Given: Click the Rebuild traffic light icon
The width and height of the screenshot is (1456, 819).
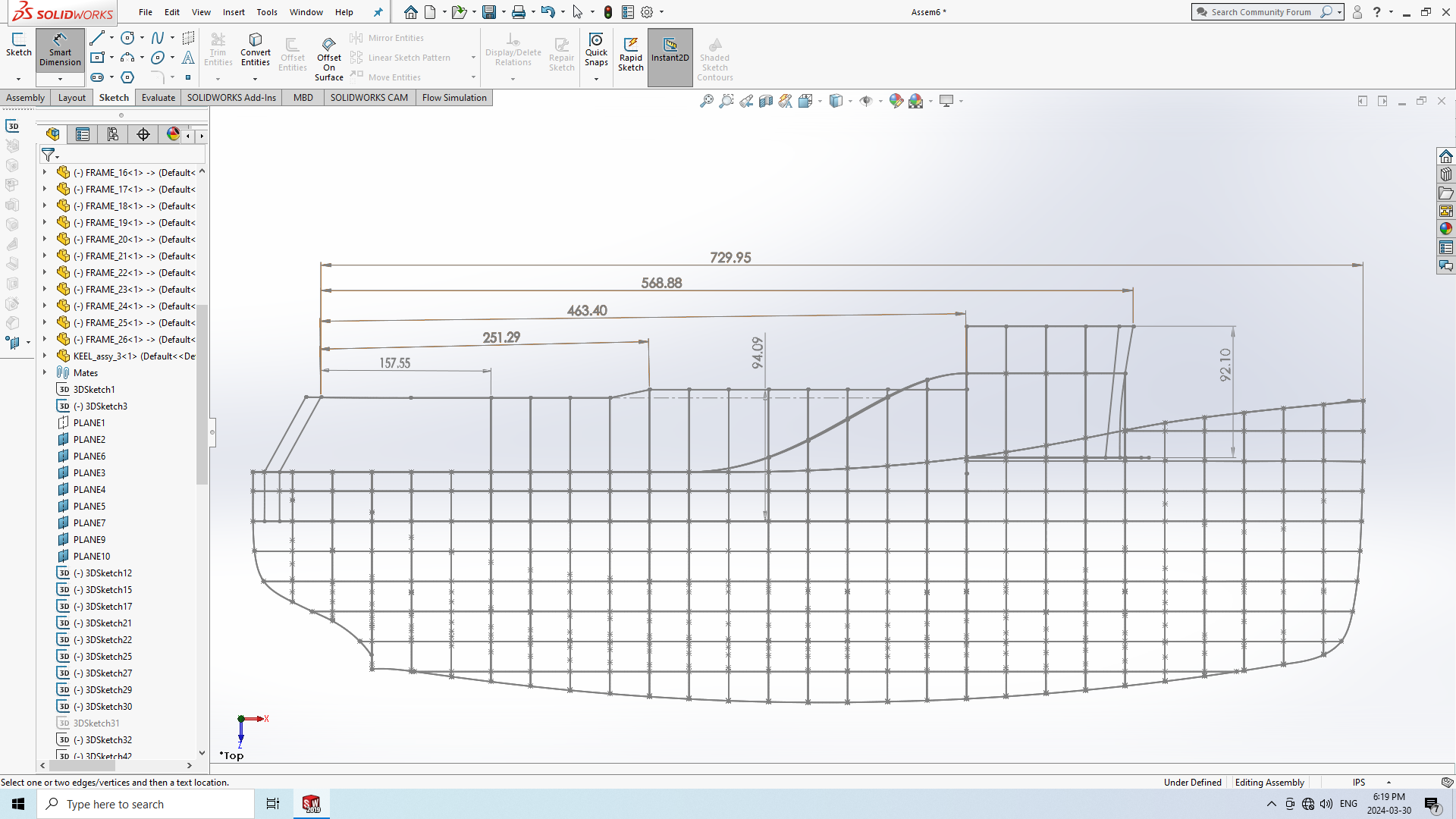Looking at the screenshot, I should 608,12.
